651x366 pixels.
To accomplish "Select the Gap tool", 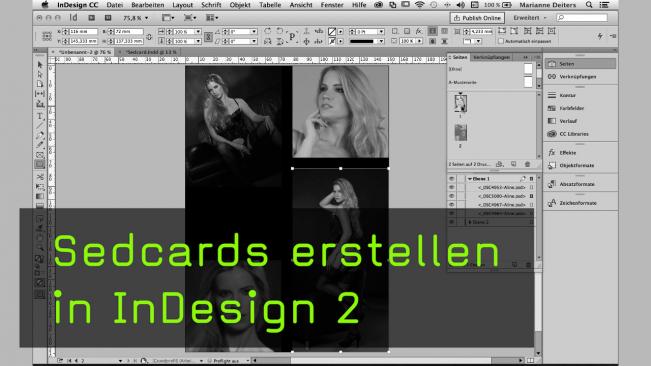I will (x=40, y=94).
